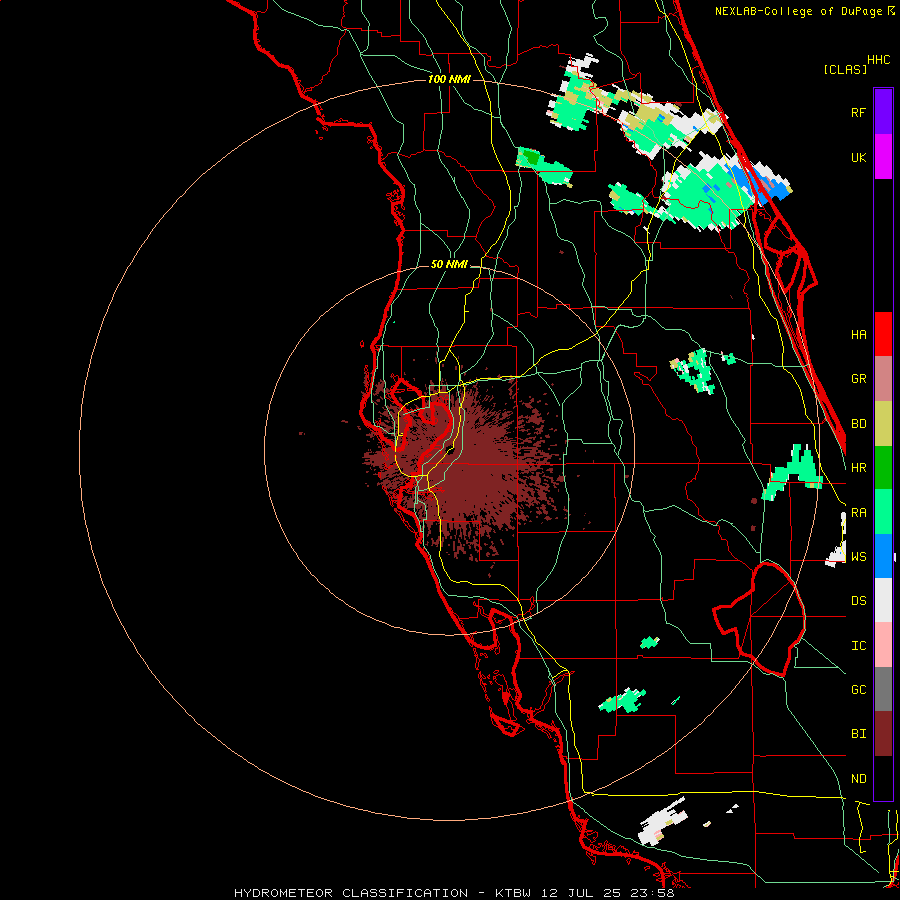Screen dimensions: 900x900
Task: Click the GR legend label
Action: coord(858,379)
